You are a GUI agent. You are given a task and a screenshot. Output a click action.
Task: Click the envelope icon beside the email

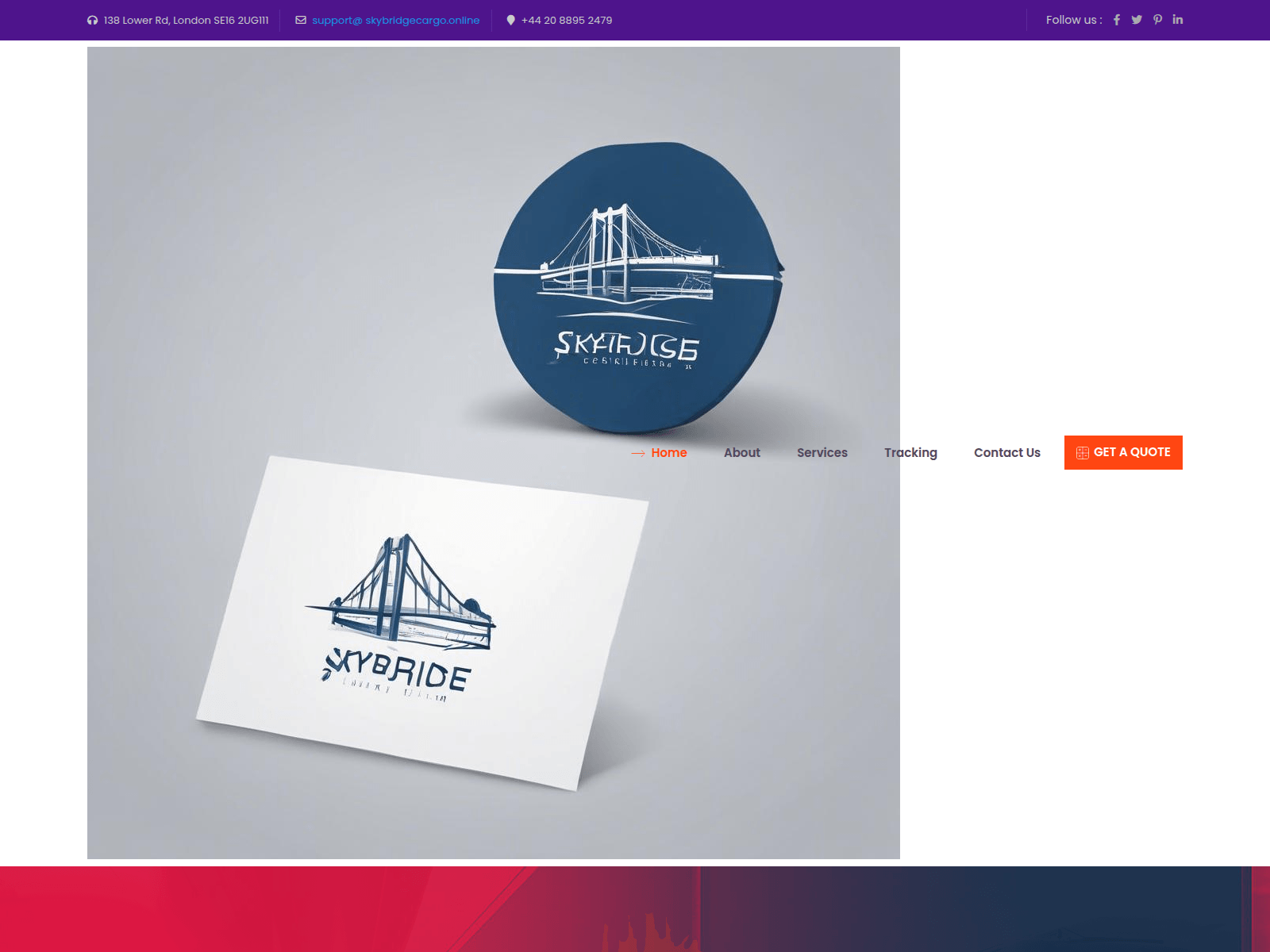click(301, 21)
